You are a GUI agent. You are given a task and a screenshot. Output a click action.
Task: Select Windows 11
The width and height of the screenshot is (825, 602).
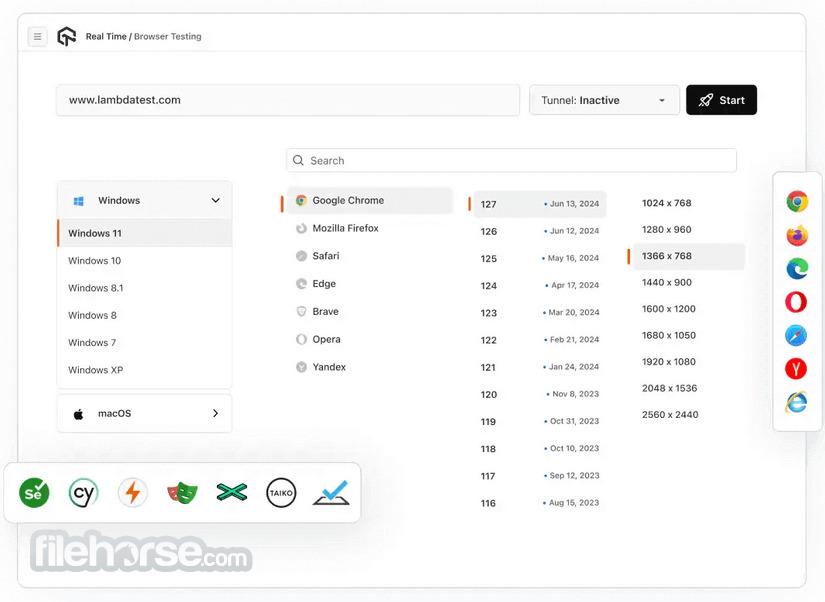pyautogui.click(x=145, y=233)
